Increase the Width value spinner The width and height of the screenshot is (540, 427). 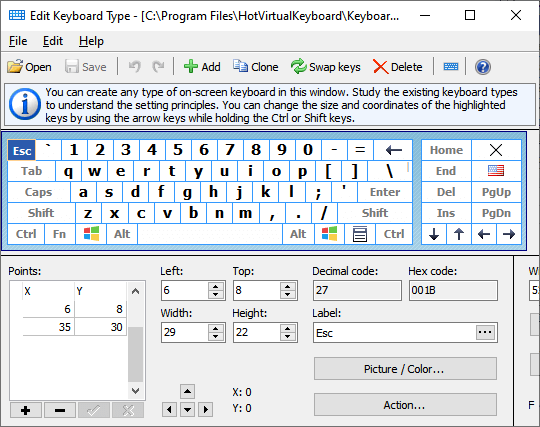click(216, 329)
